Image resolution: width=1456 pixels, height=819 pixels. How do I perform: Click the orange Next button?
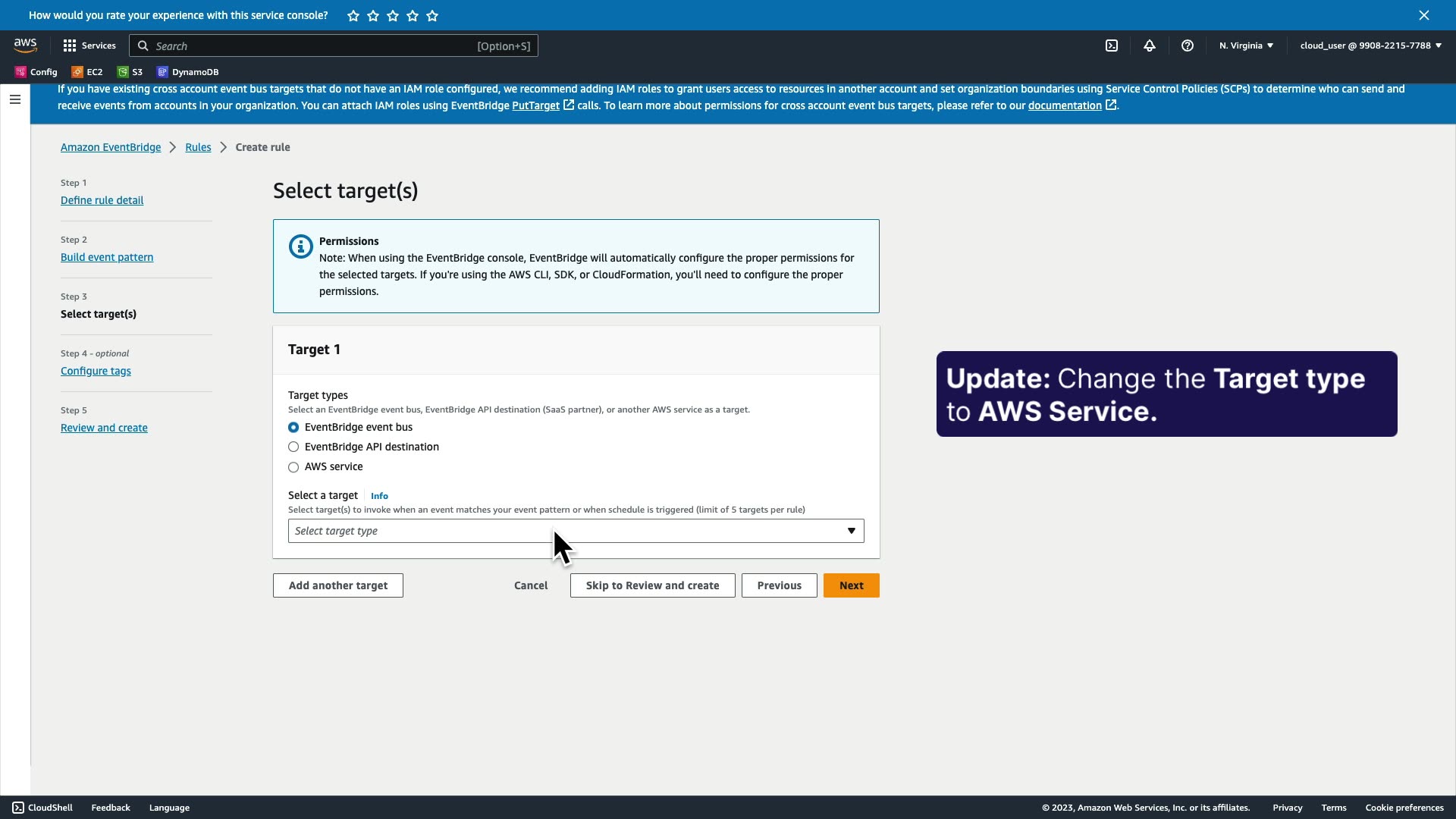851,585
